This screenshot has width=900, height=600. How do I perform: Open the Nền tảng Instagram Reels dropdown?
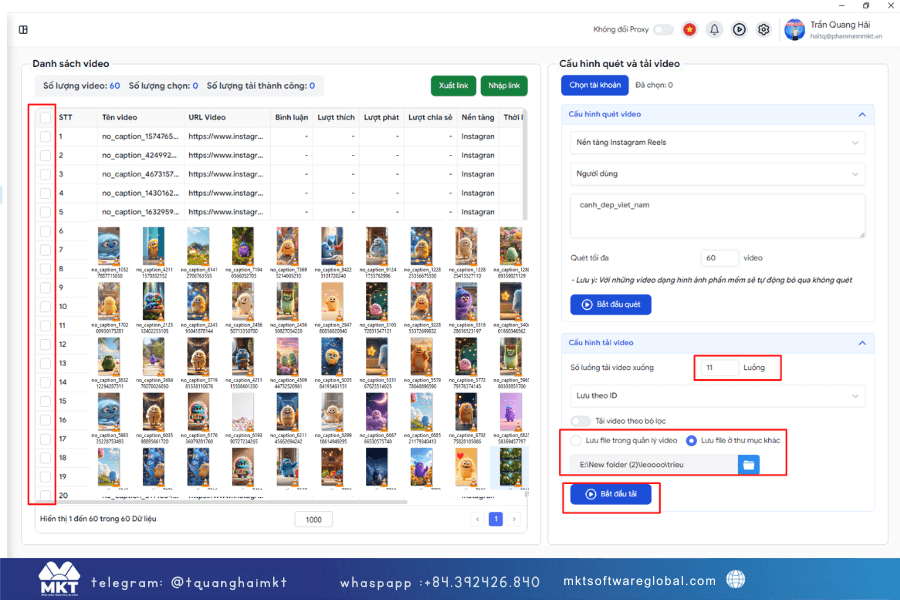(x=717, y=142)
